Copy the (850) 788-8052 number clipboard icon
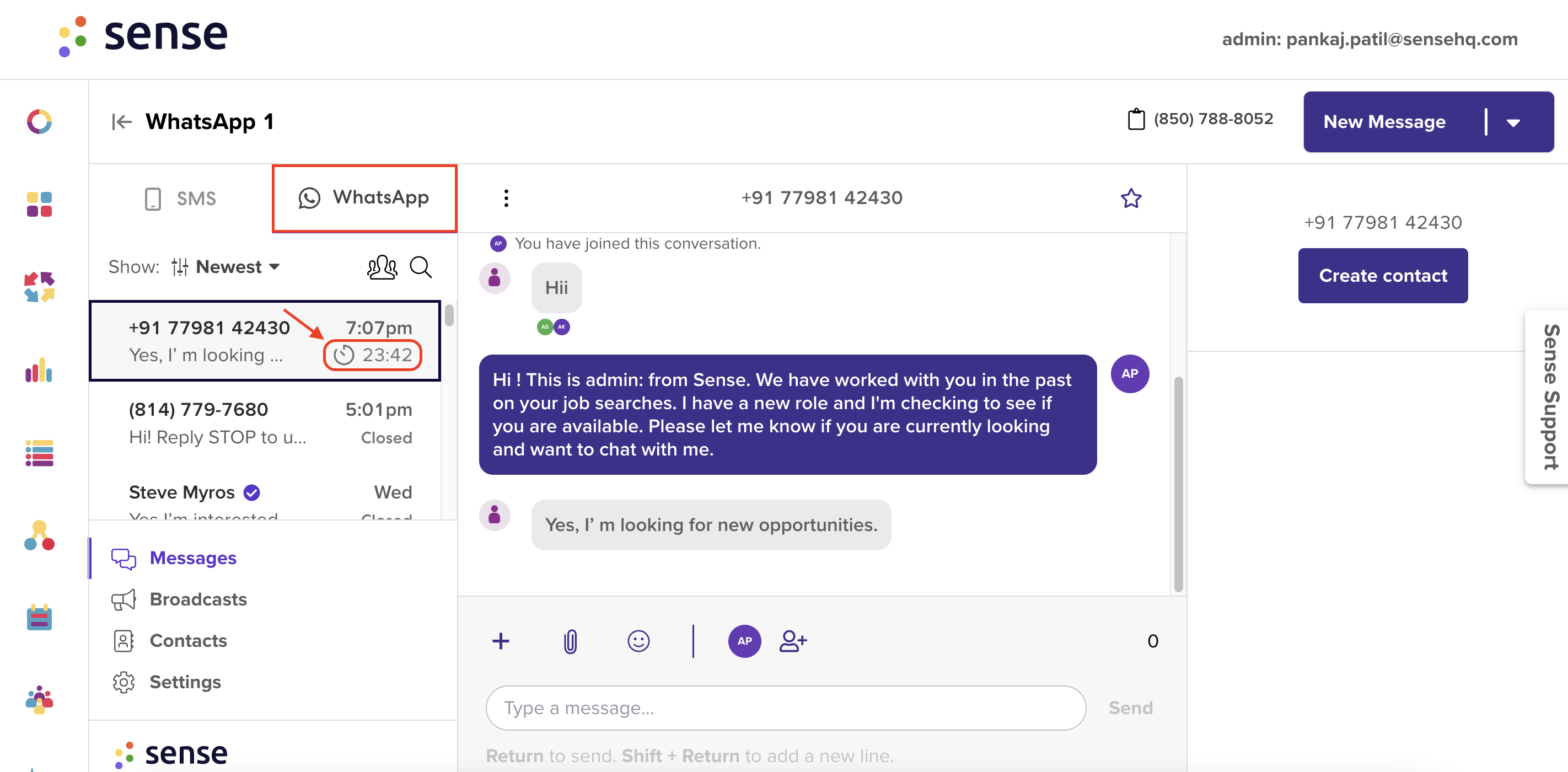Image resolution: width=1568 pixels, height=772 pixels. point(1135,119)
